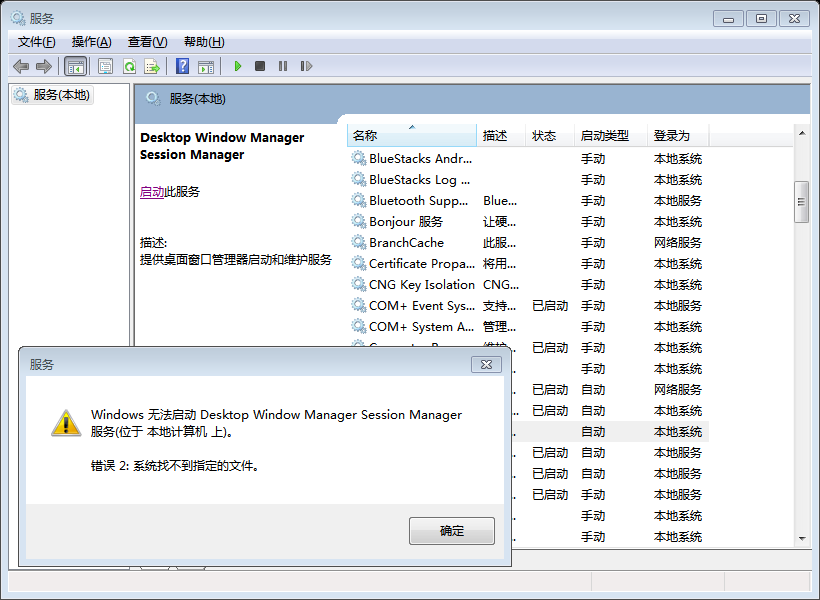The width and height of the screenshot is (820, 600).
Task: Restart the service using the restart toolbar icon
Action: click(x=307, y=66)
